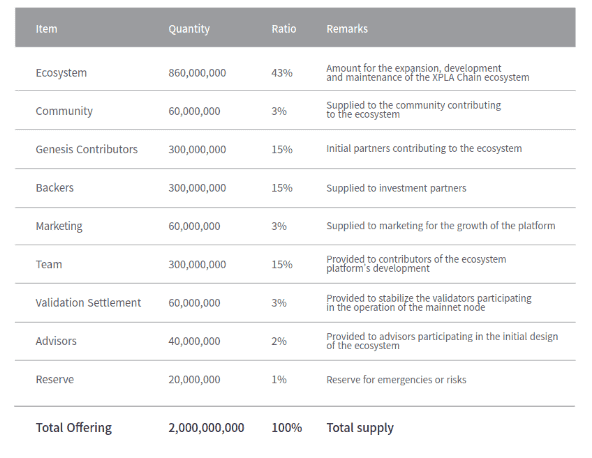Select the Validation Settlement row label

click(88, 303)
